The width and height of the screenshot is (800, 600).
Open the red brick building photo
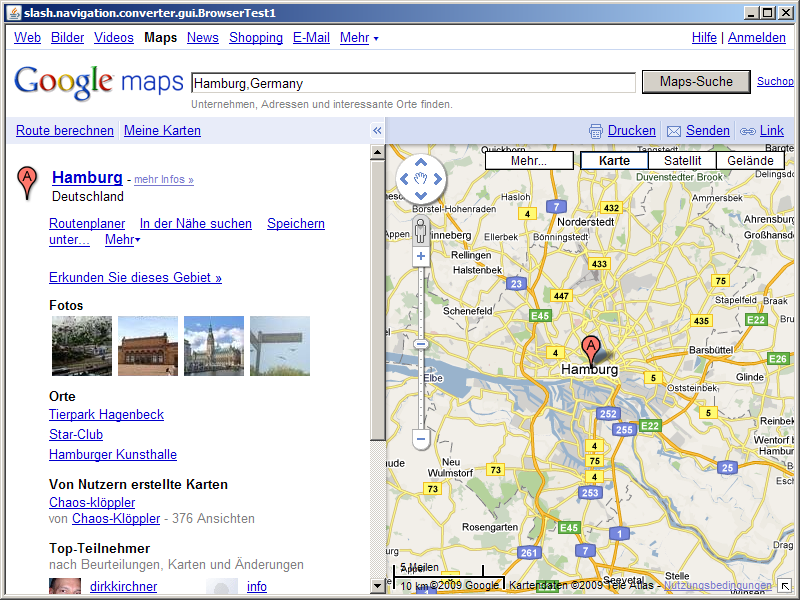[x=148, y=346]
